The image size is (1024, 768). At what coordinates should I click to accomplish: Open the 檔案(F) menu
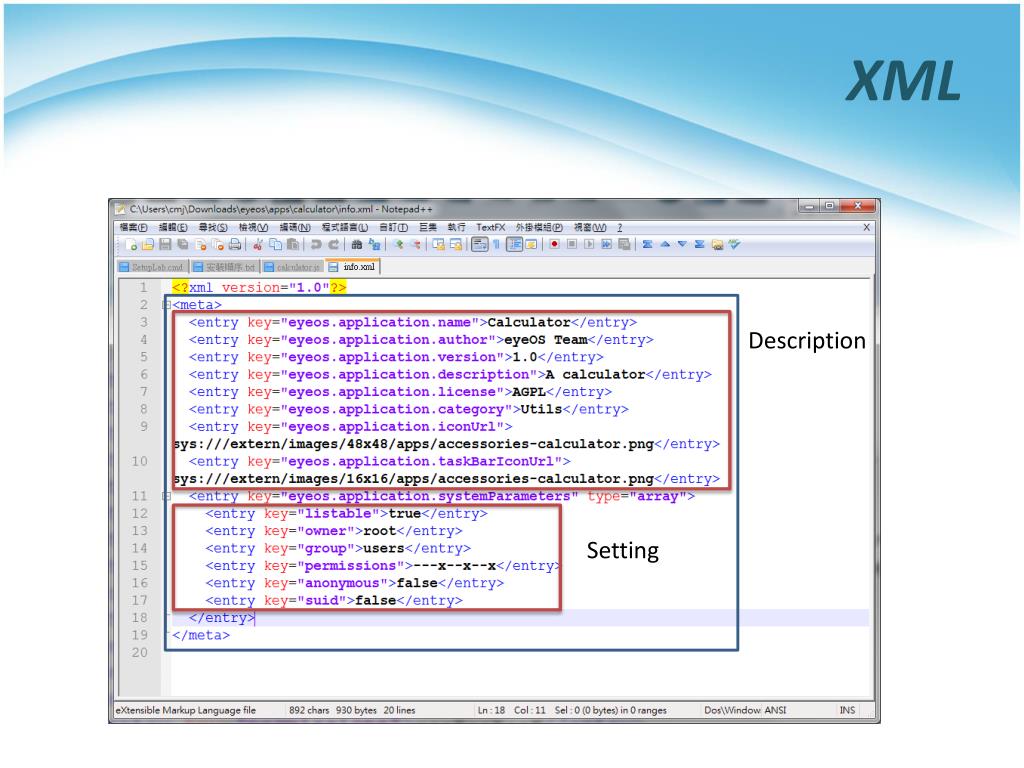coord(133,227)
